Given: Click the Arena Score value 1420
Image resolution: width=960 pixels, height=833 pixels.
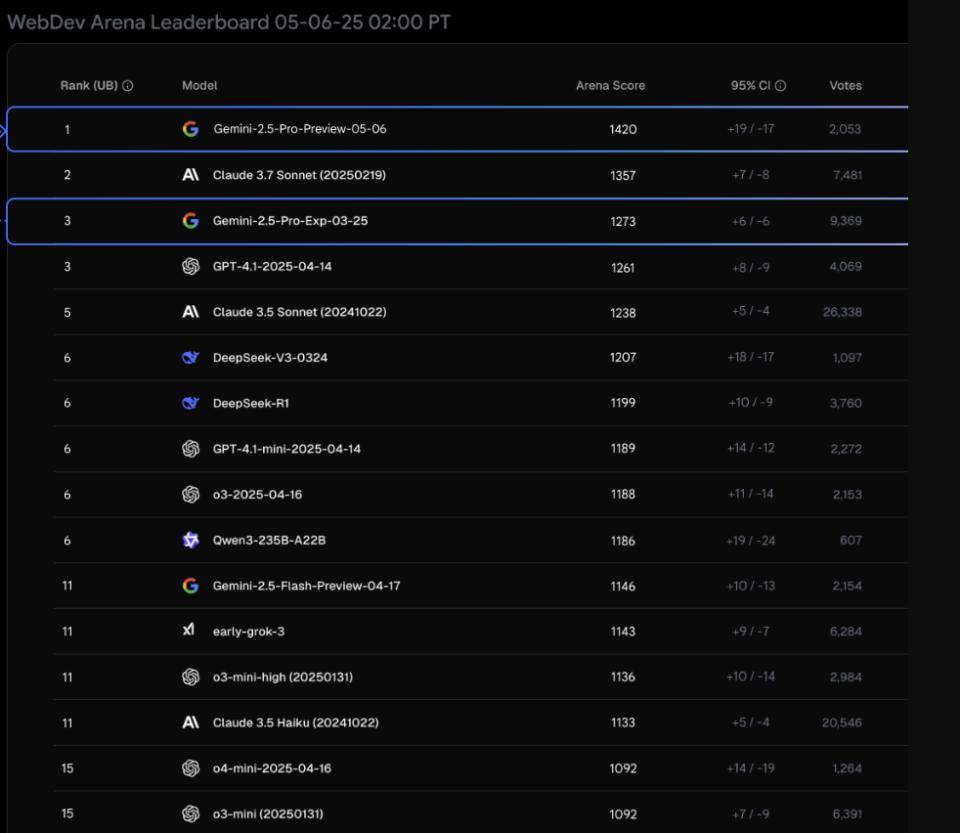Looking at the screenshot, I should (623, 129).
